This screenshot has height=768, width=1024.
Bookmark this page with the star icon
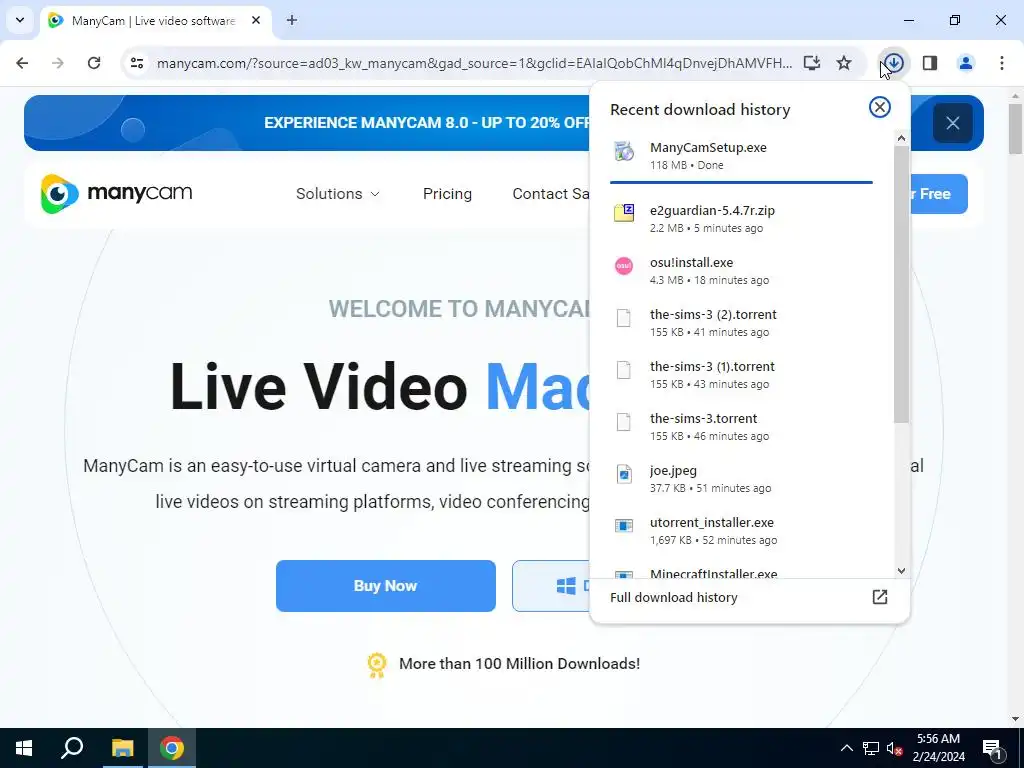pyautogui.click(x=844, y=63)
